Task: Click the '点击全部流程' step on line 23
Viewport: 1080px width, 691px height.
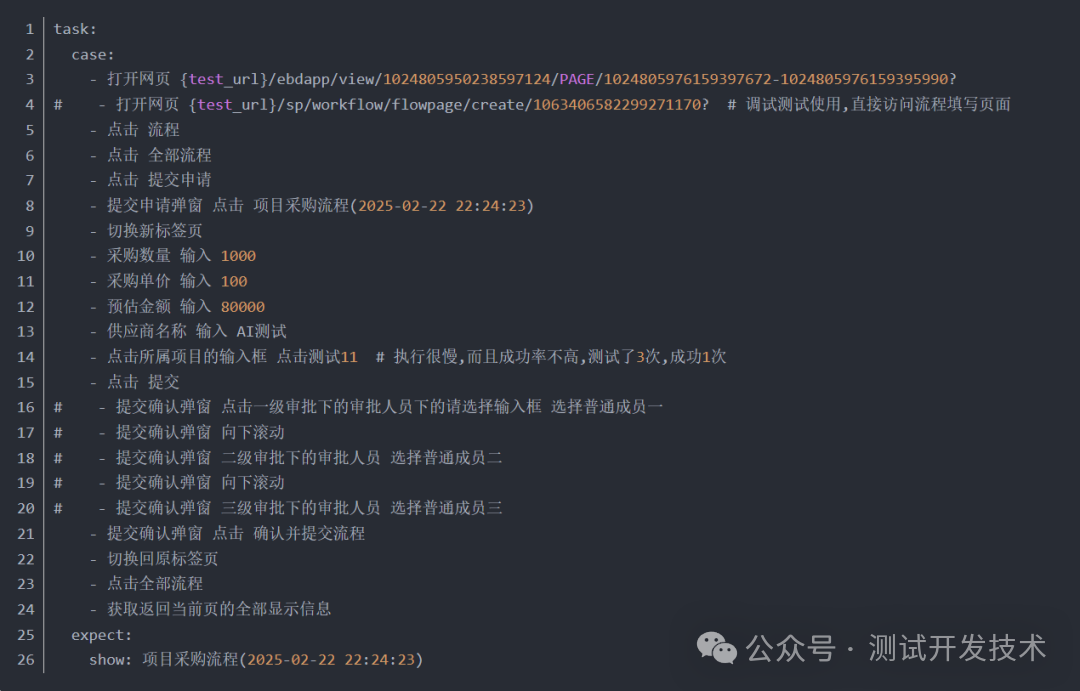Action: (x=155, y=584)
